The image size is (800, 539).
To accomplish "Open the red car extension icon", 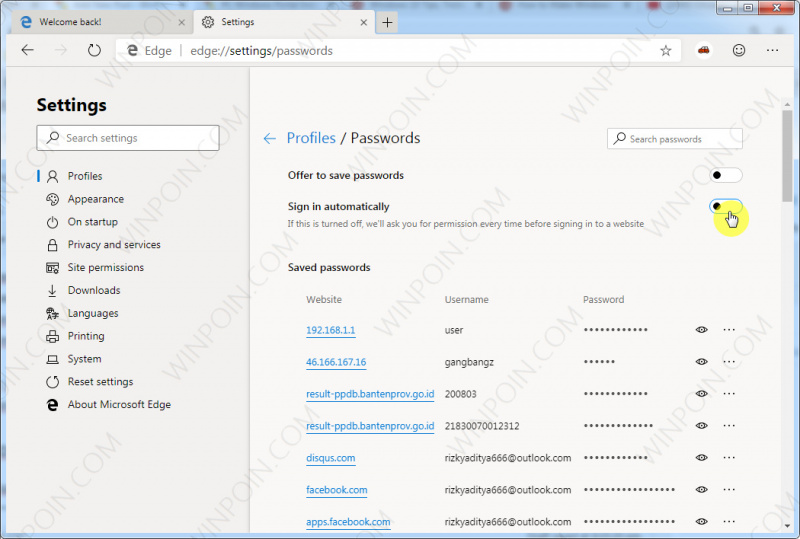I will 704,50.
